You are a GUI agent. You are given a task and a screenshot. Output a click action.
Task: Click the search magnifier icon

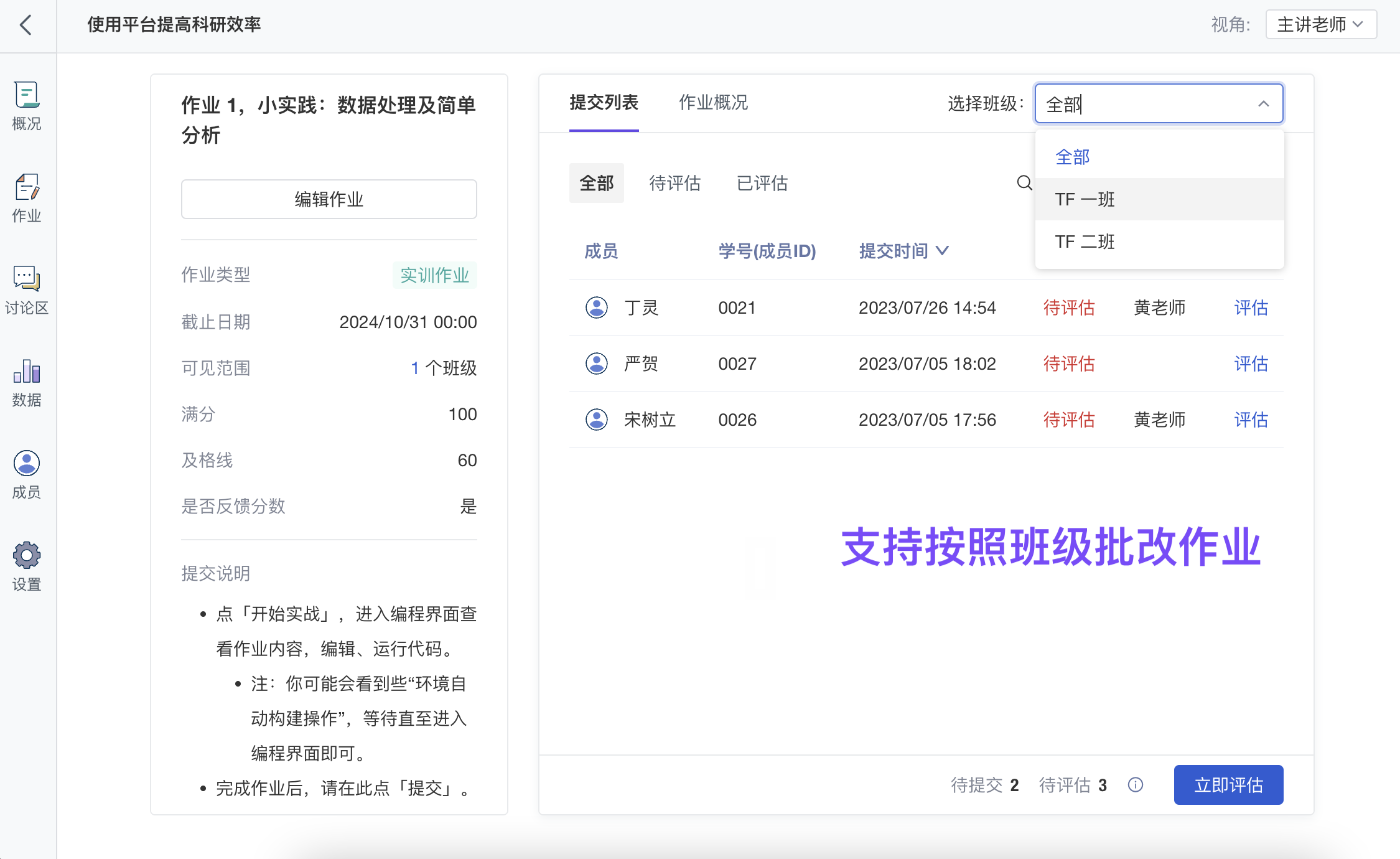pyautogui.click(x=1024, y=183)
